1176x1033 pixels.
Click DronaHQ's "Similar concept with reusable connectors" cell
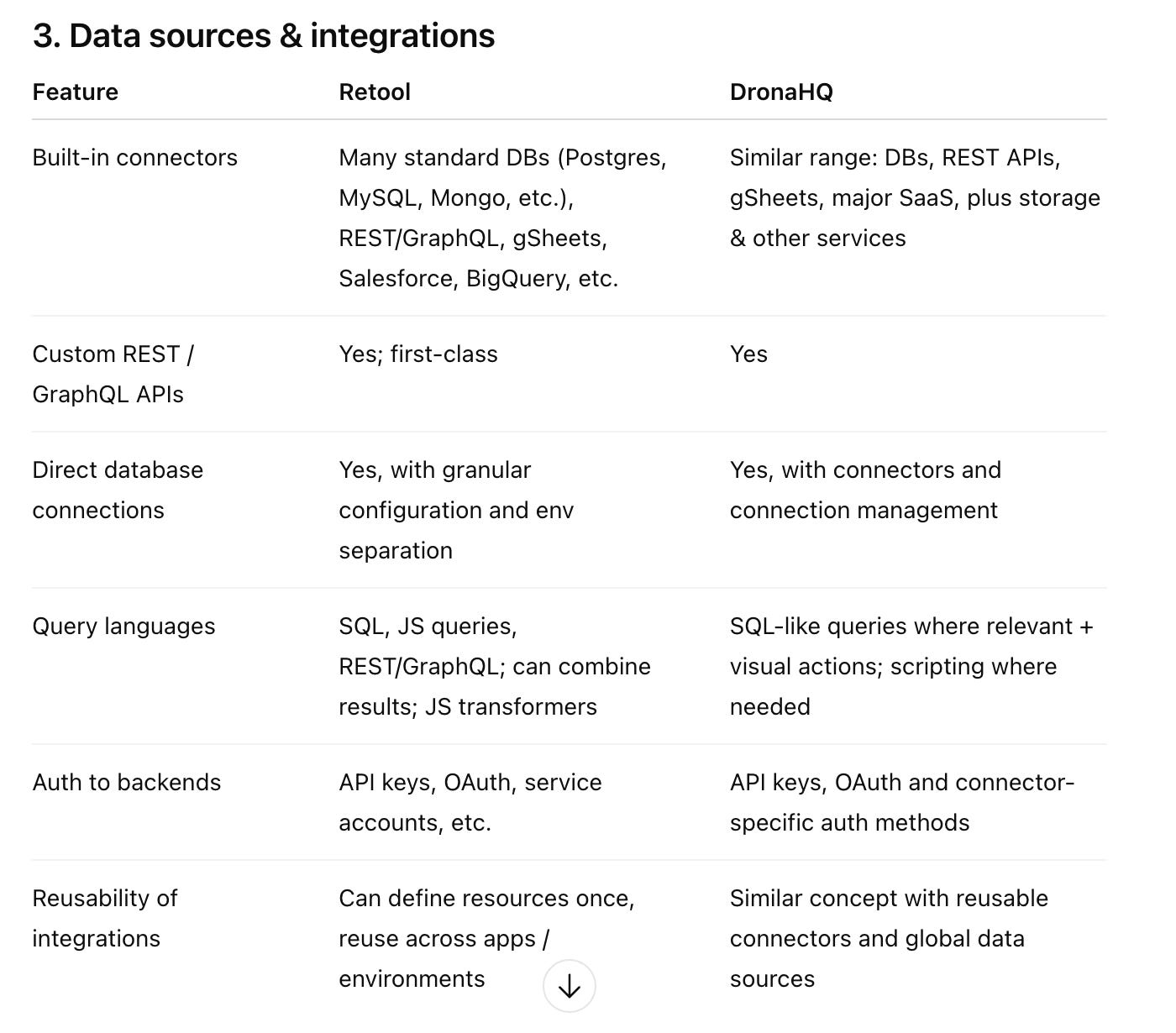point(888,938)
